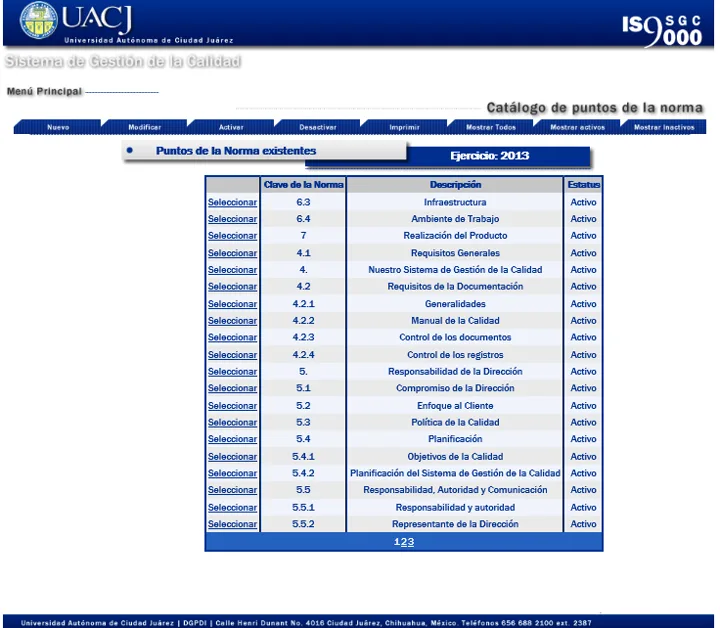Select the row for norm 6.3 Infraestructura
Viewport: 720px width, 628px height.
232,202
